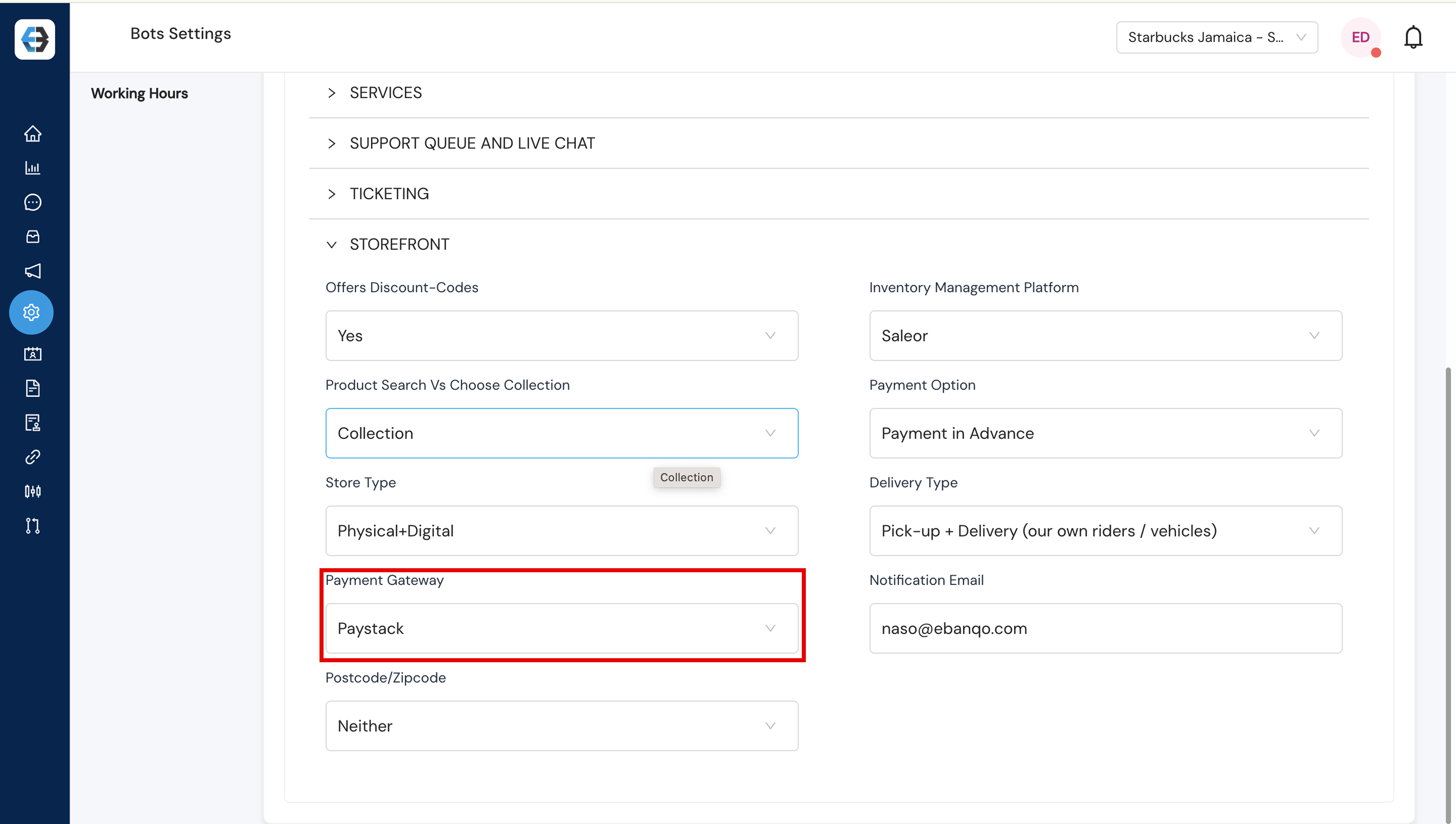The height and width of the screenshot is (824, 1456).
Task: Click the Store Type label
Action: pos(360,483)
